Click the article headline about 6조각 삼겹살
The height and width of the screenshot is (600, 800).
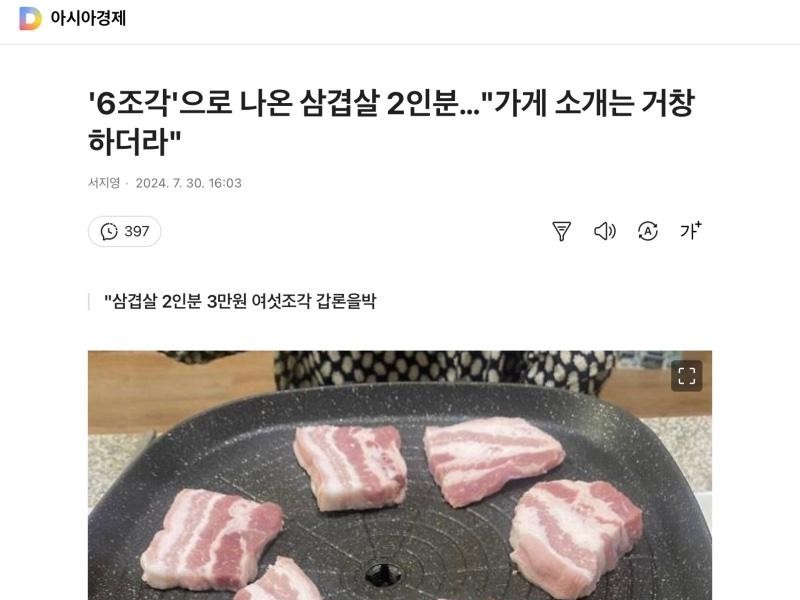391,122
